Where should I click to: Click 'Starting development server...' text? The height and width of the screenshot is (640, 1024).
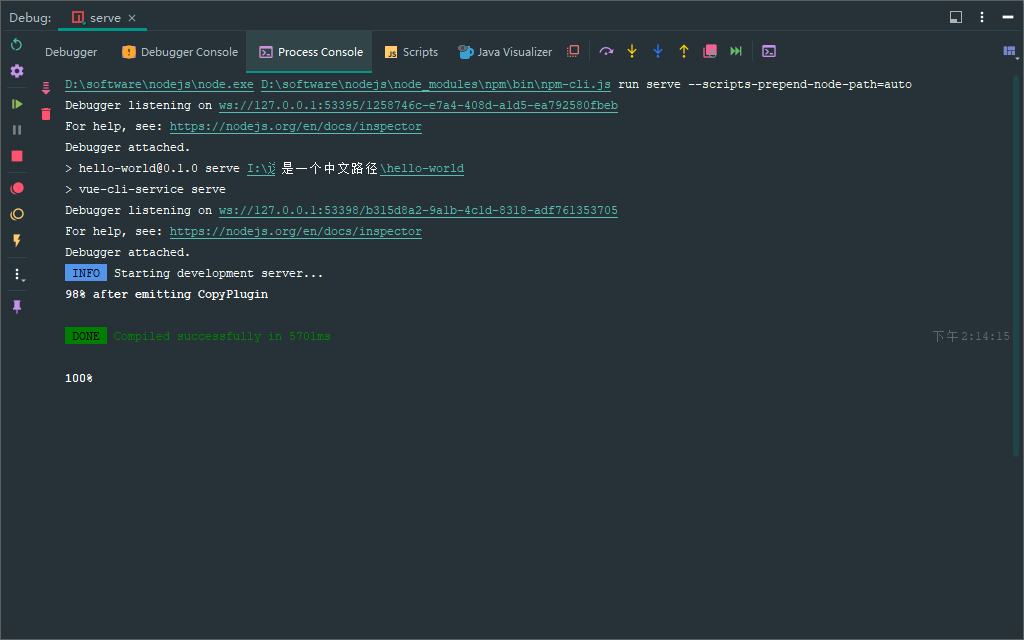click(x=218, y=273)
